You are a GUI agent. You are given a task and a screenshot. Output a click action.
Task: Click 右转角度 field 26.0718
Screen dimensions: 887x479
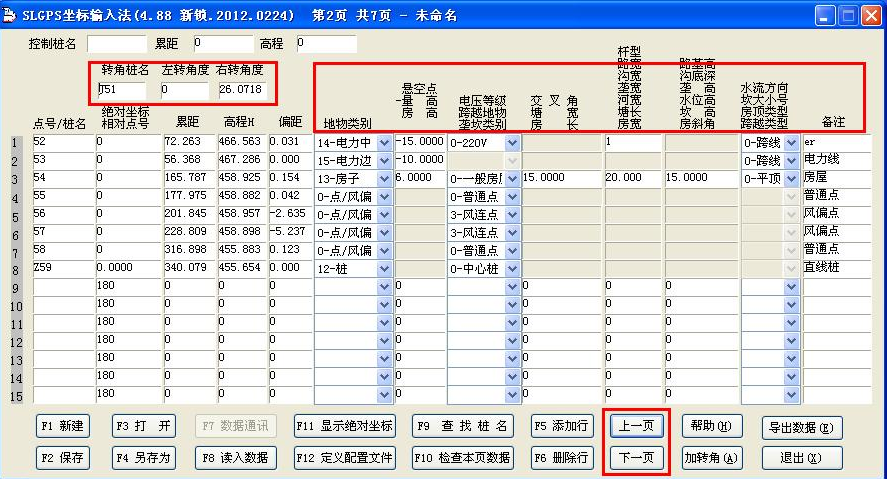coord(243,90)
